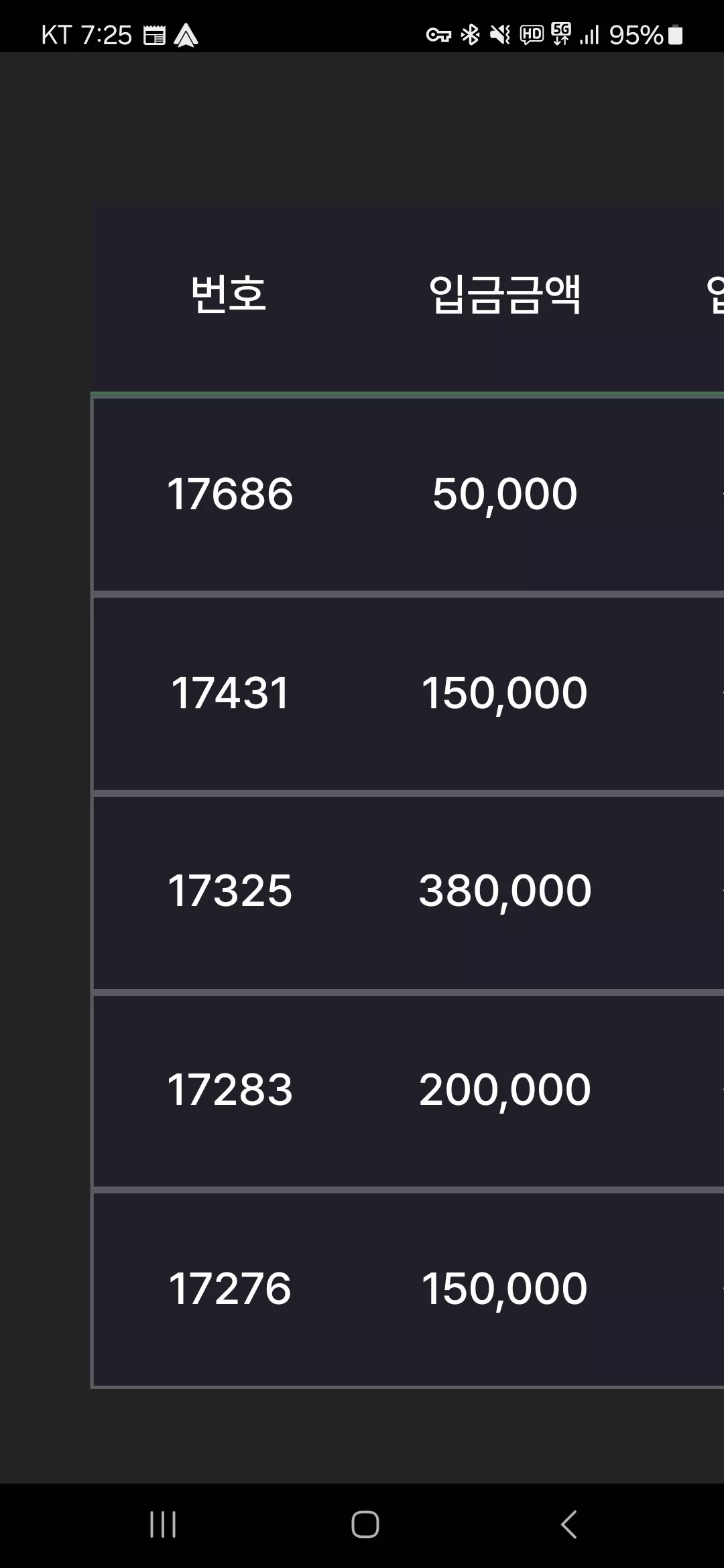Tap the 200,000 deposit amount
This screenshot has height=1568, width=724.
pos(505,1091)
